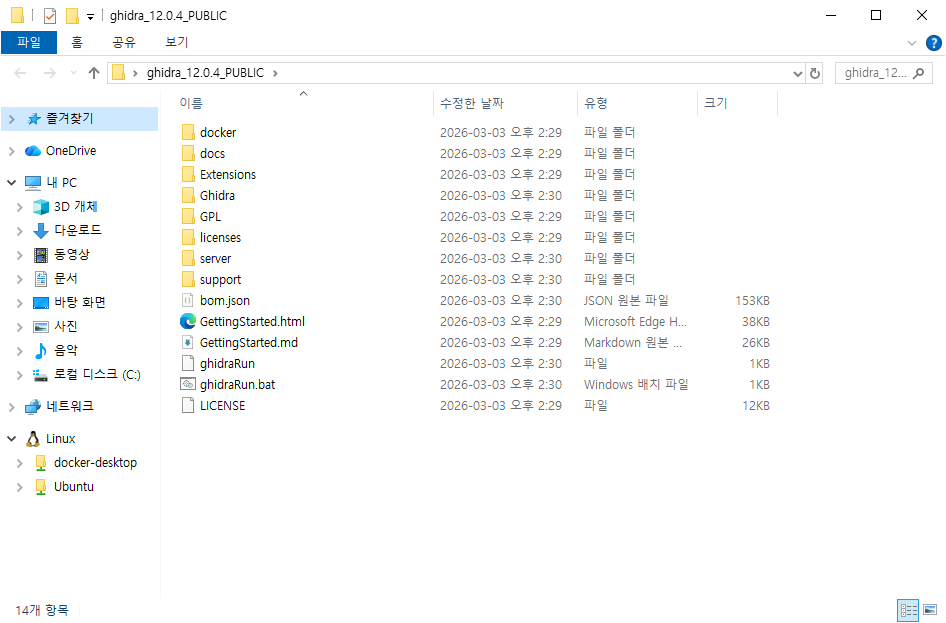Click the Microsoft Edge icon of GettingStarted.html

188,322
